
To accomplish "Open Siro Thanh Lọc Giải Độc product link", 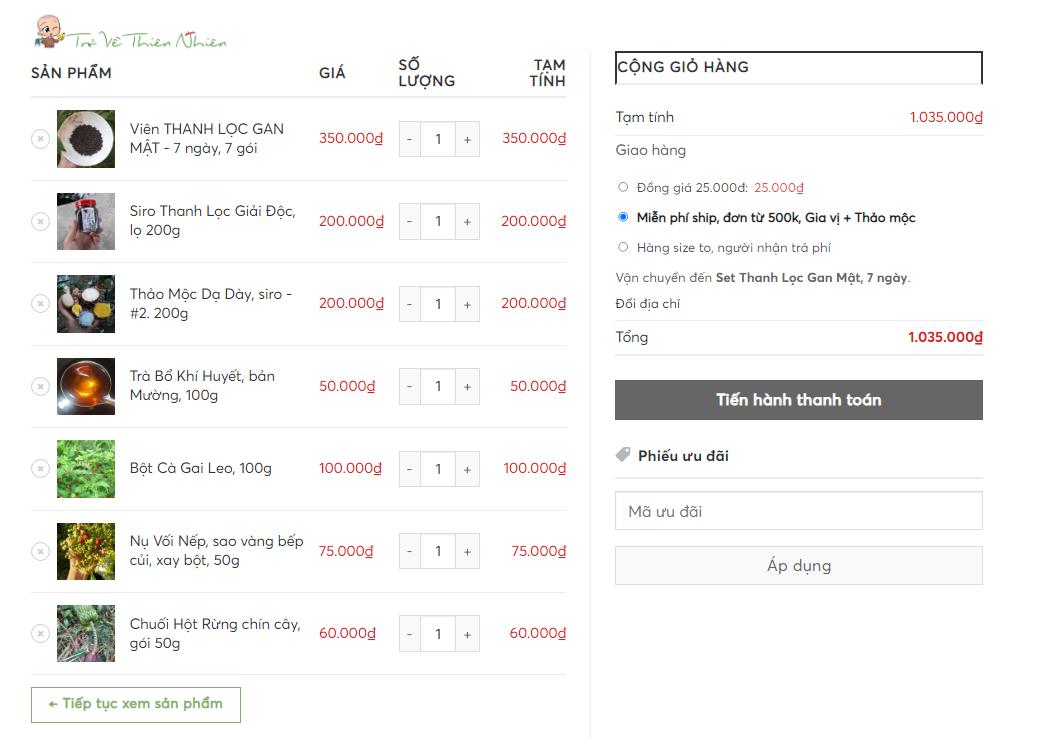I will click(212, 221).
